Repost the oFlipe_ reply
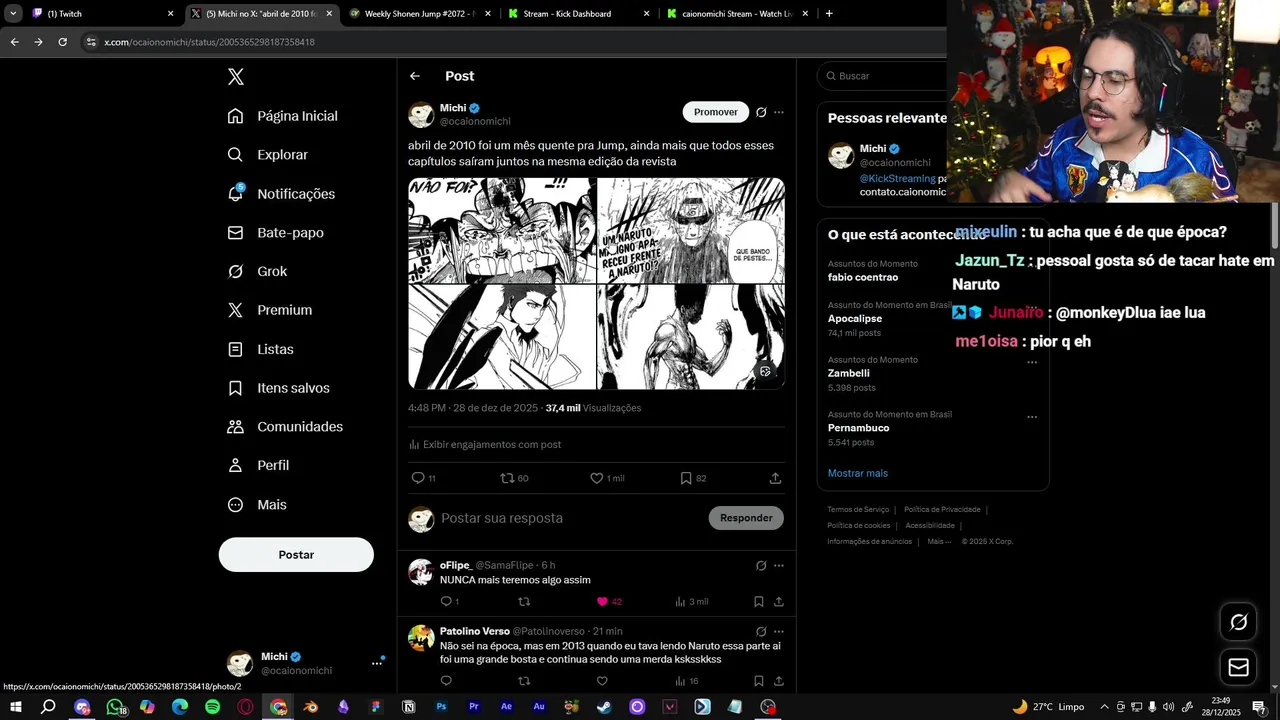Screen dimensions: 1280x720 tap(524, 602)
